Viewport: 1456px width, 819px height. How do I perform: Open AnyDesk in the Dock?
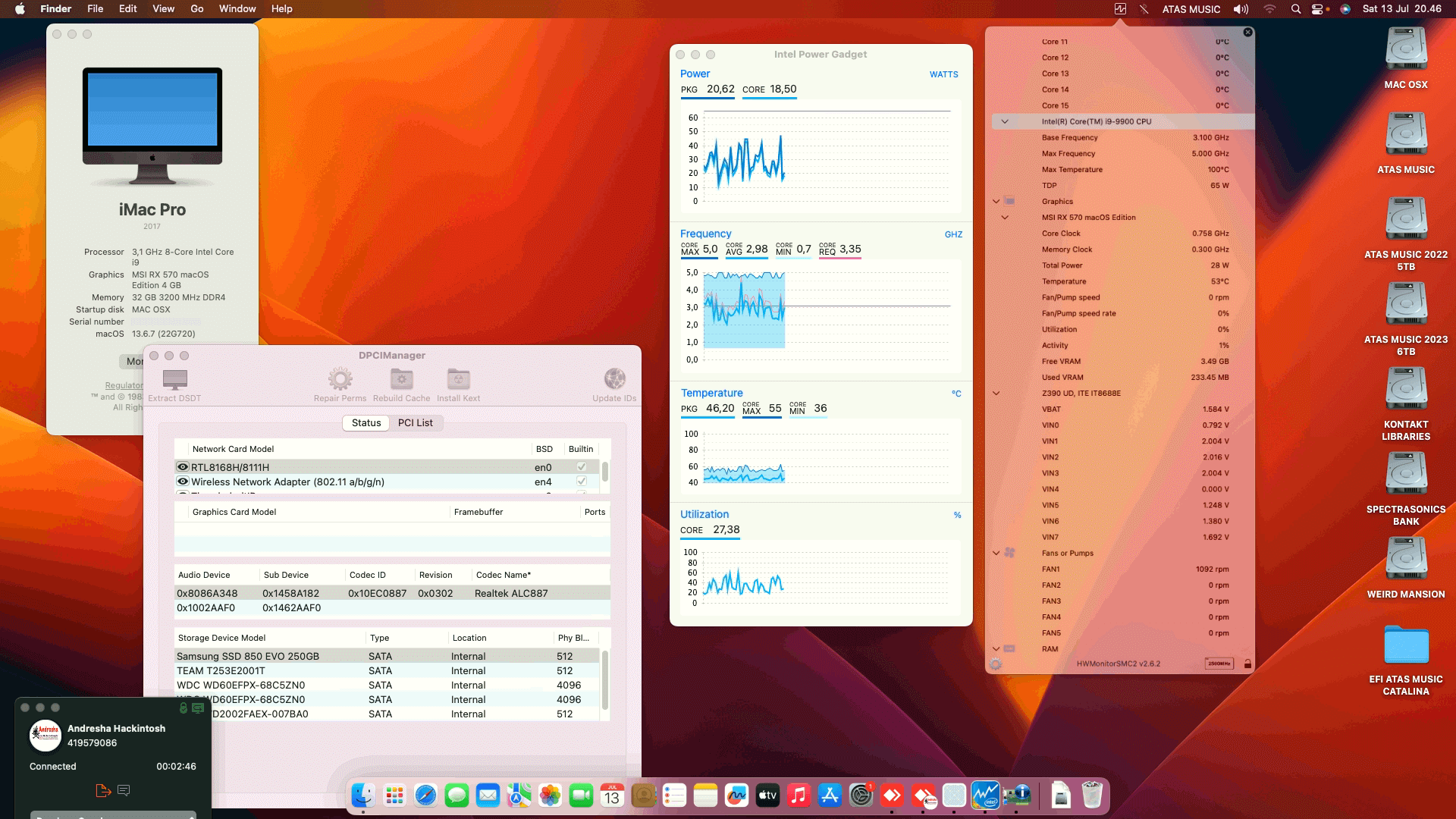892,795
